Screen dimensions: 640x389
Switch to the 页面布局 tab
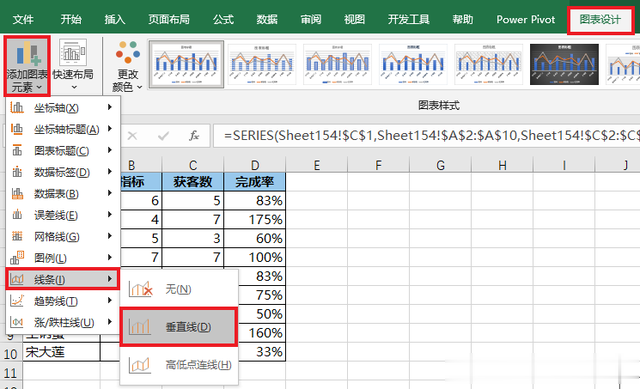pyautogui.click(x=169, y=19)
